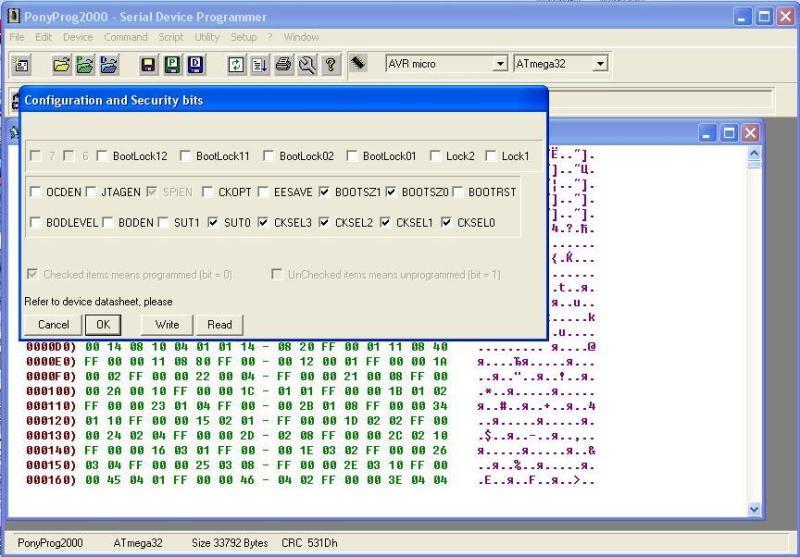The width and height of the screenshot is (800, 557).
Task: Click the chip icon beside device family
Action: [357, 63]
